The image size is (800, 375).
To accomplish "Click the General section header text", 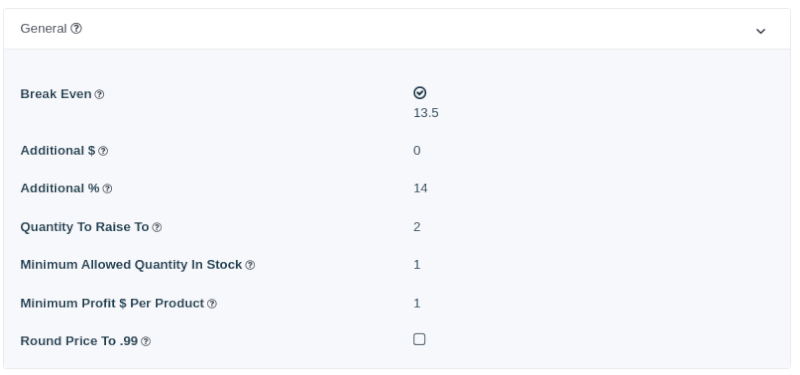I will pos(43,29).
